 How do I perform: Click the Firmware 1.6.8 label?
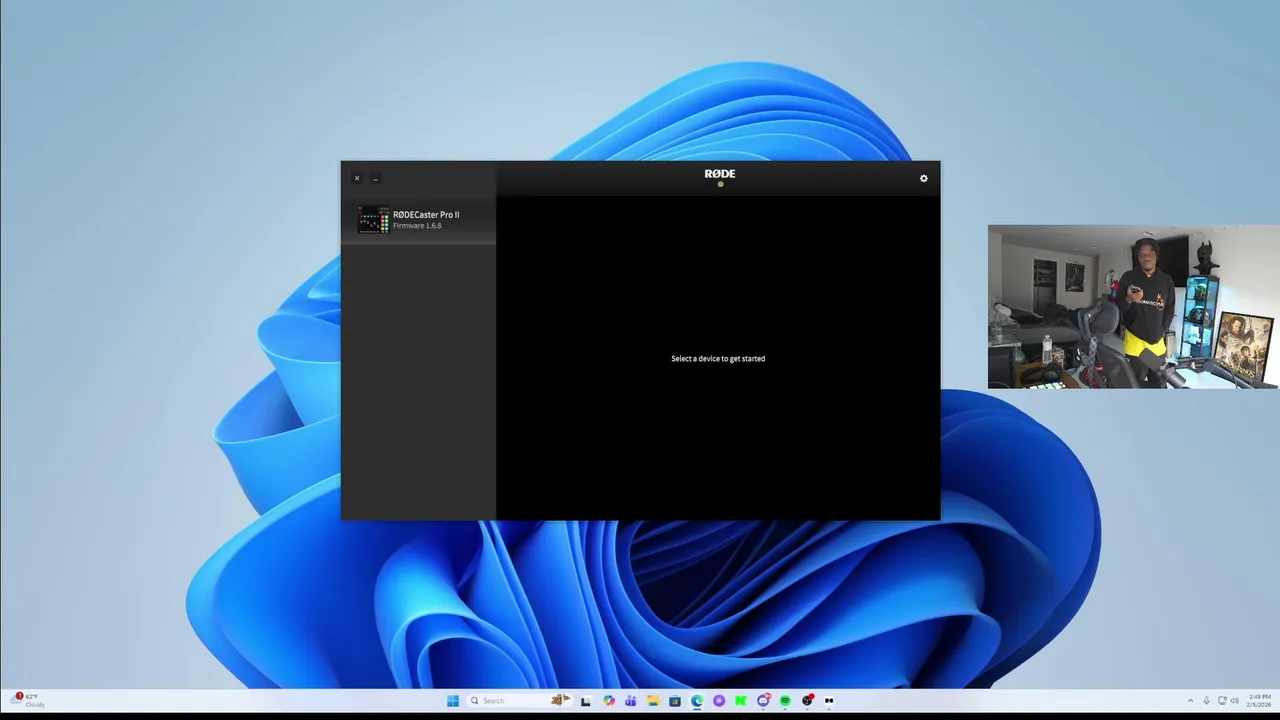pos(417,226)
